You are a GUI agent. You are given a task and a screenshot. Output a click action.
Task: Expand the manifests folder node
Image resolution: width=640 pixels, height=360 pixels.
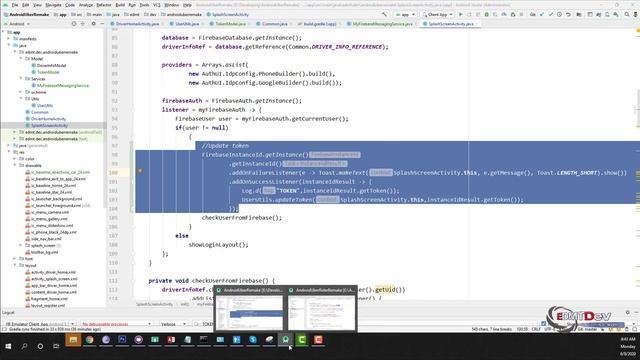point(9,39)
